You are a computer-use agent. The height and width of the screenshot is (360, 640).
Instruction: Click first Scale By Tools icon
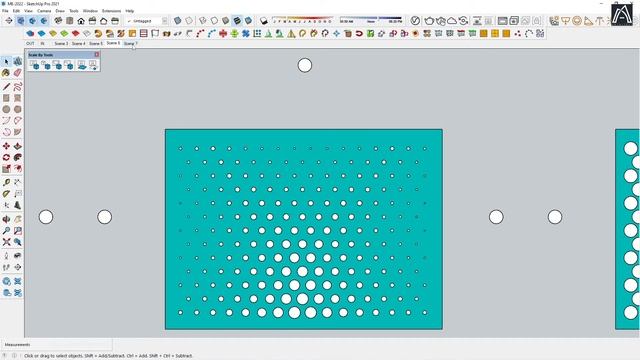(x=34, y=65)
